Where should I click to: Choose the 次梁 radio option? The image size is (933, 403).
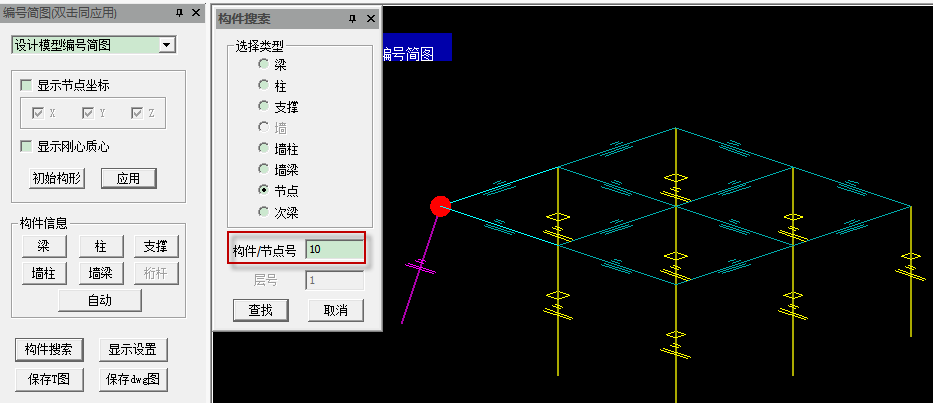263,212
